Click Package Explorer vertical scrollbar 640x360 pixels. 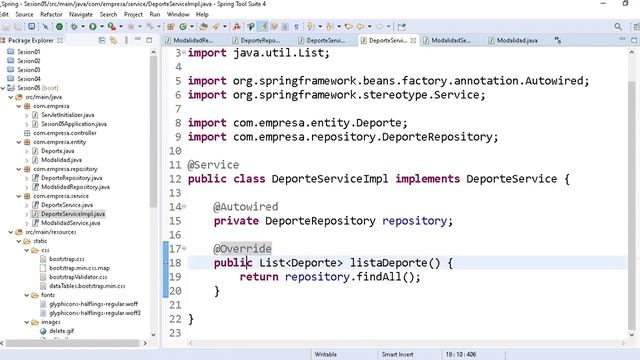pos(153,131)
